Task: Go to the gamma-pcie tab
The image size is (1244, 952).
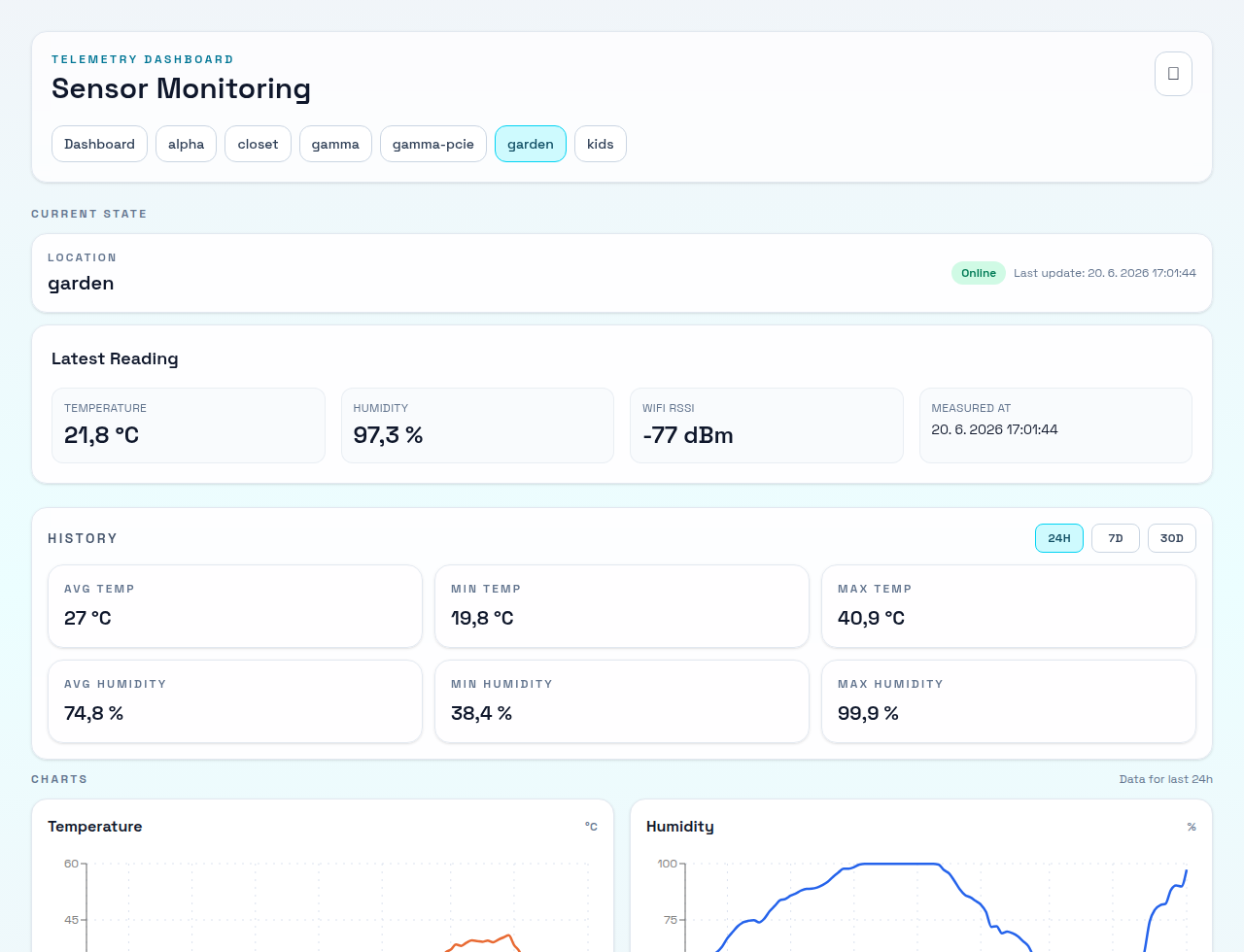Action: [433, 144]
